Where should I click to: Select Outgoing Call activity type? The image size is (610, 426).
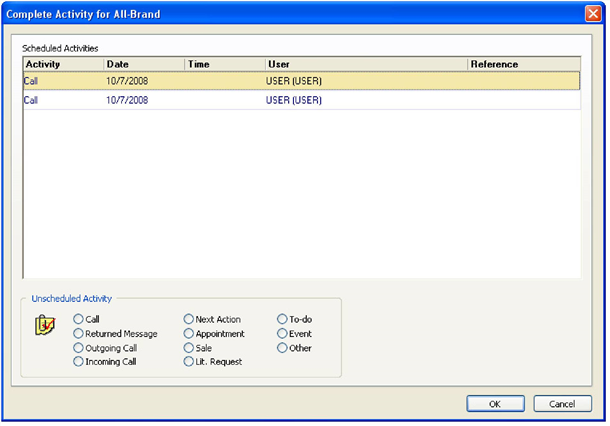[x=79, y=348]
